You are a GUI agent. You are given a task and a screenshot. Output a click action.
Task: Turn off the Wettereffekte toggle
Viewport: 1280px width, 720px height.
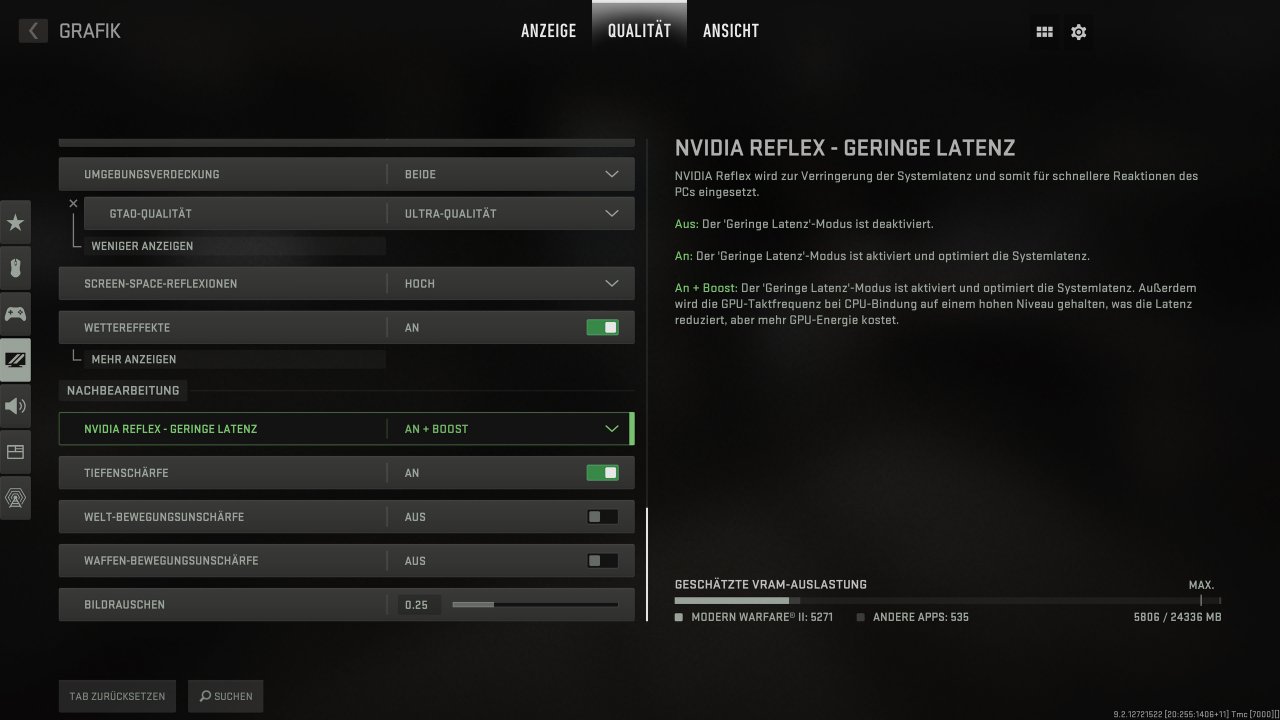(602, 327)
